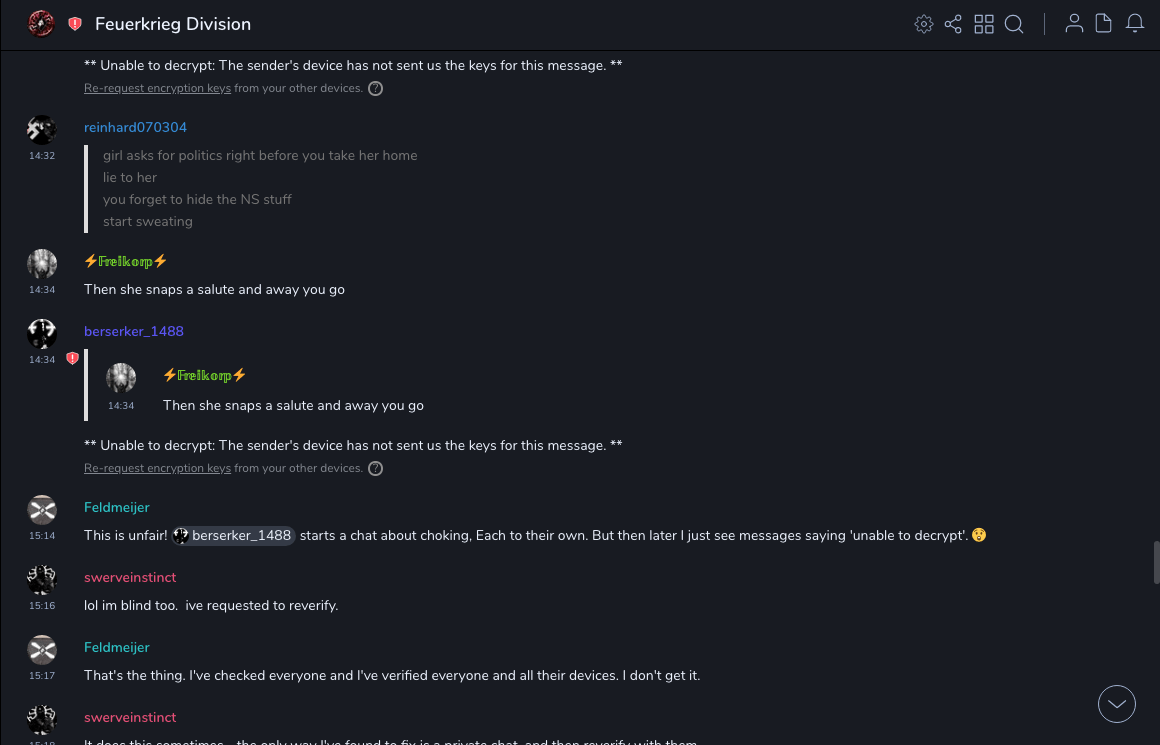
Task: Search the room with magnifier icon
Action: pos(1014,24)
